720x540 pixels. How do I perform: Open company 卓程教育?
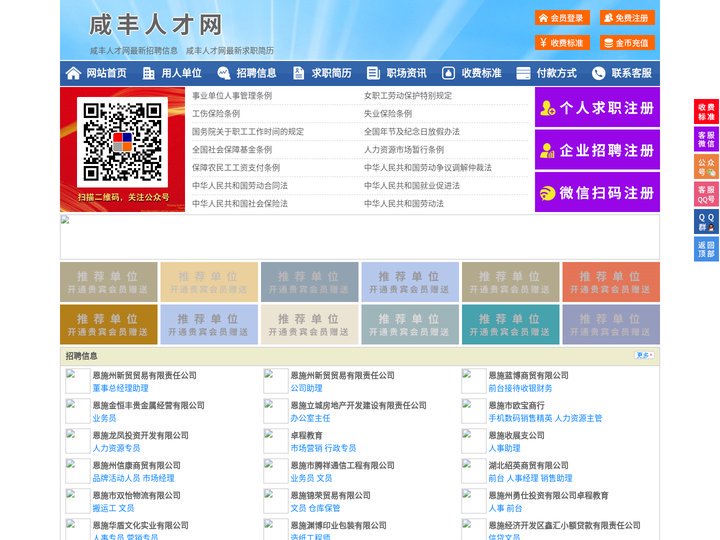click(306, 435)
